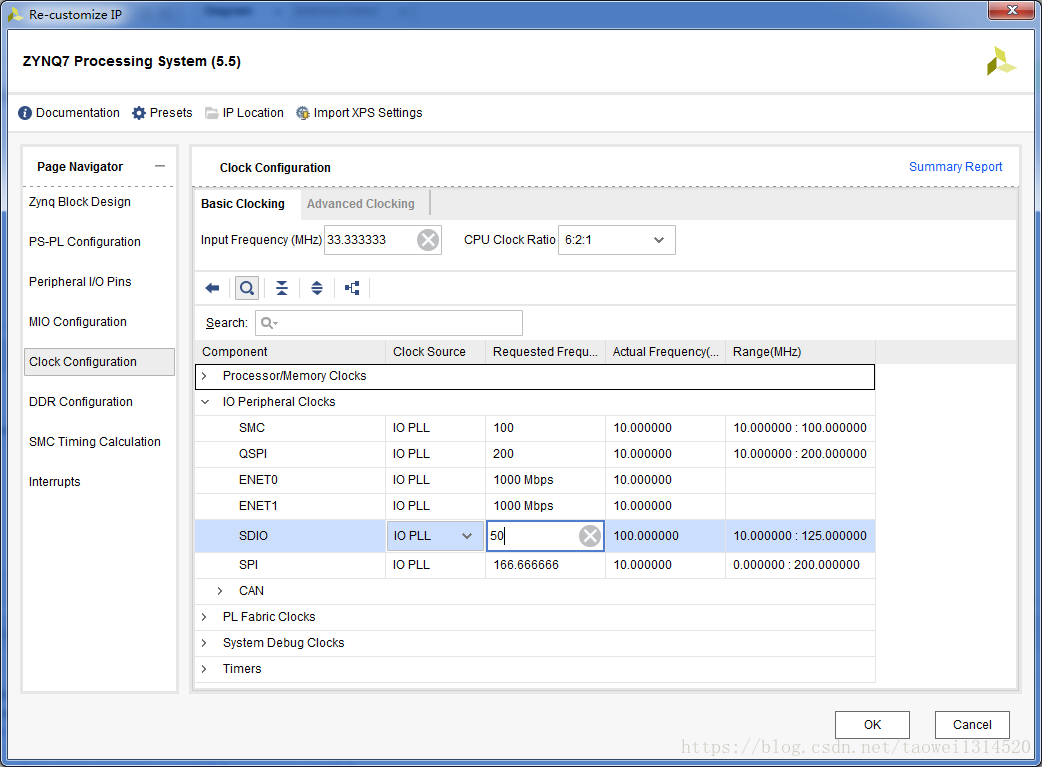The image size is (1042, 767).
Task: Open the CPU Clock Ratio dropdown
Action: [x=617, y=240]
